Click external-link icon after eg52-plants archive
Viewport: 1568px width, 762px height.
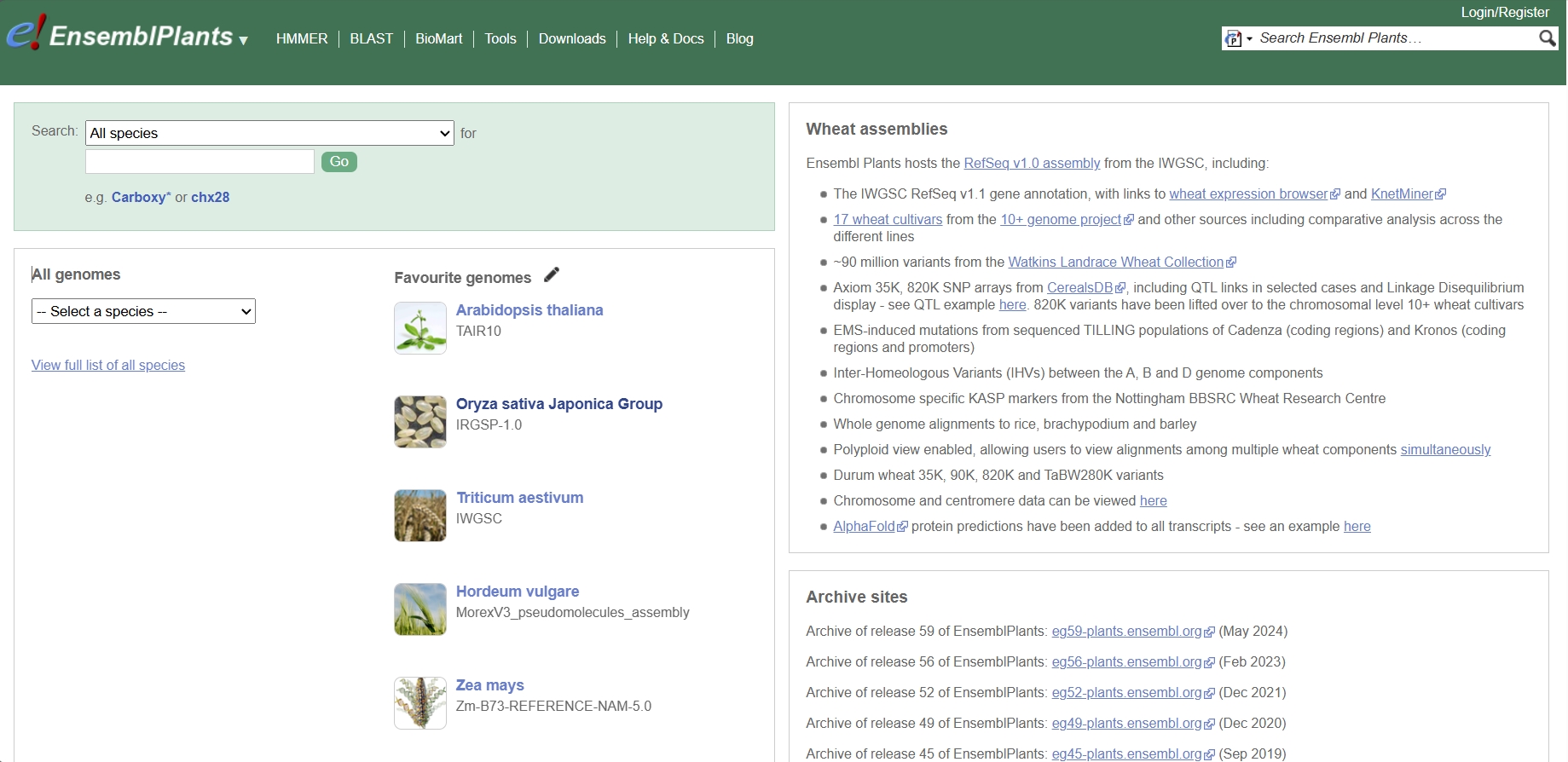[1209, 693]
